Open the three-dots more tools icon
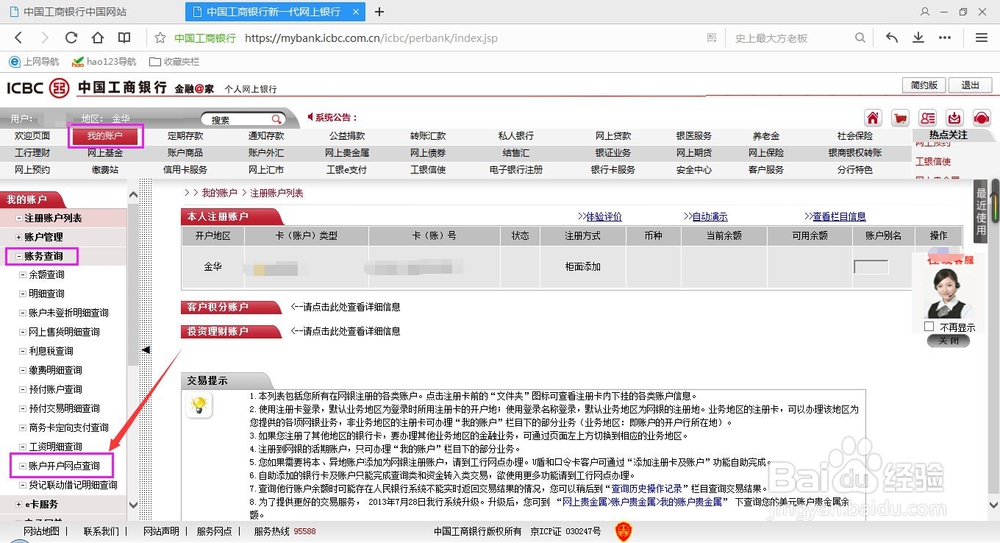Image resolution: width=1000 pixels, height=543 pixels. (x=945, y=38)
